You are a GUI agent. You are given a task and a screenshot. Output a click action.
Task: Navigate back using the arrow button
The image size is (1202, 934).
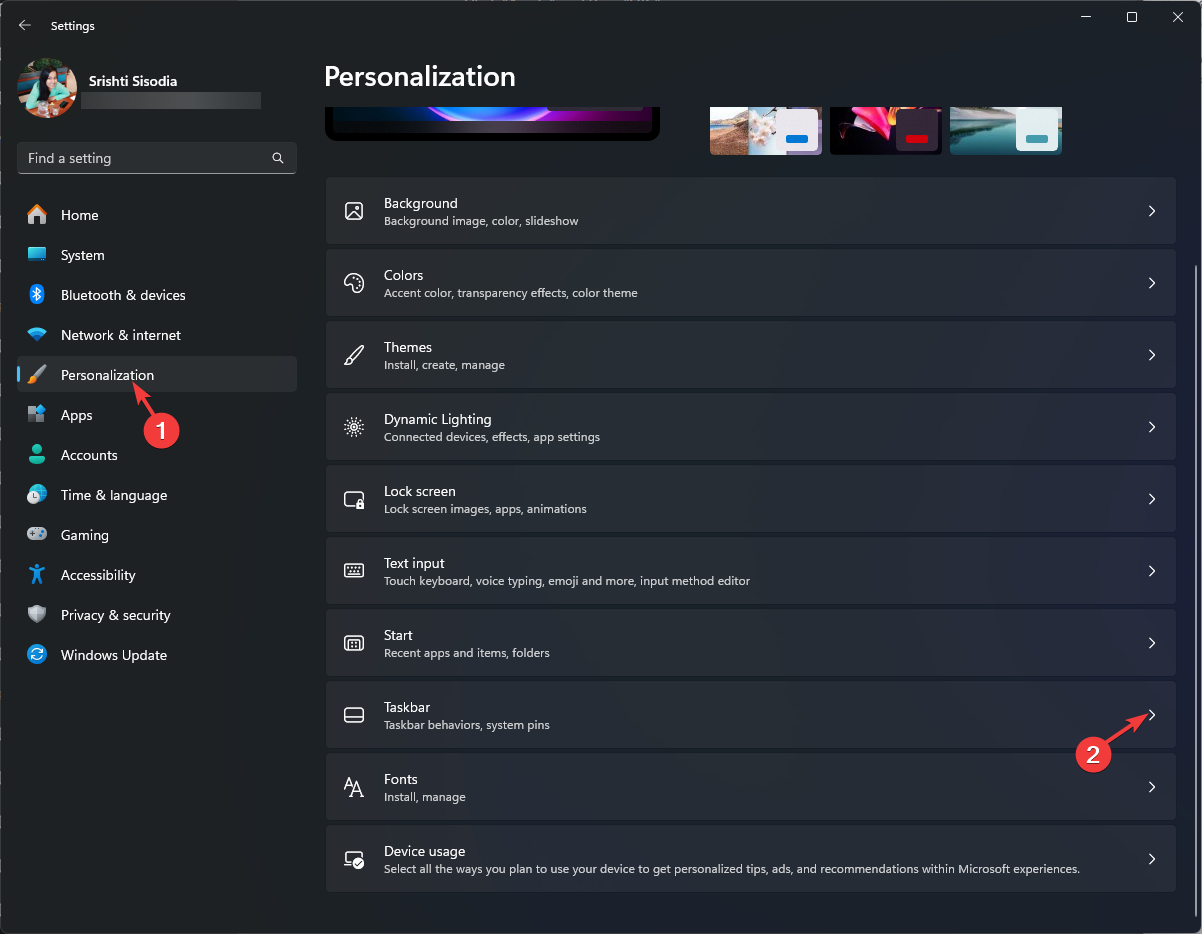click(24, 25)
